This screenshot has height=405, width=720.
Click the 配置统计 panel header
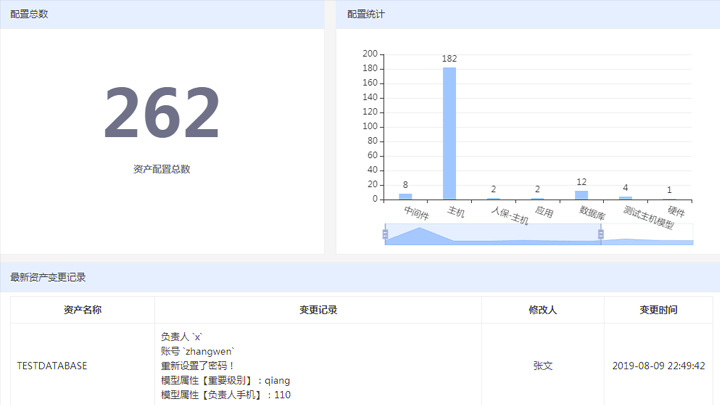coord(366,14)
